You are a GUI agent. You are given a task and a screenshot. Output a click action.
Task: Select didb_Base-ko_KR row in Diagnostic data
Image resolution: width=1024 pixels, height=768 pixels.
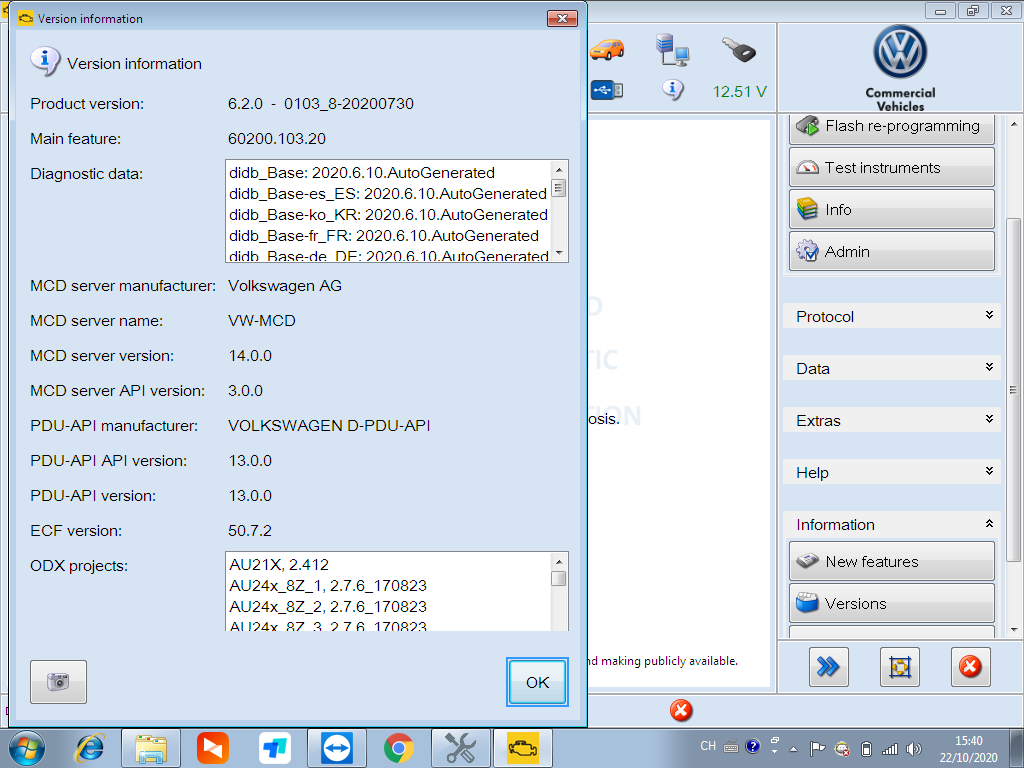point(388,215)
